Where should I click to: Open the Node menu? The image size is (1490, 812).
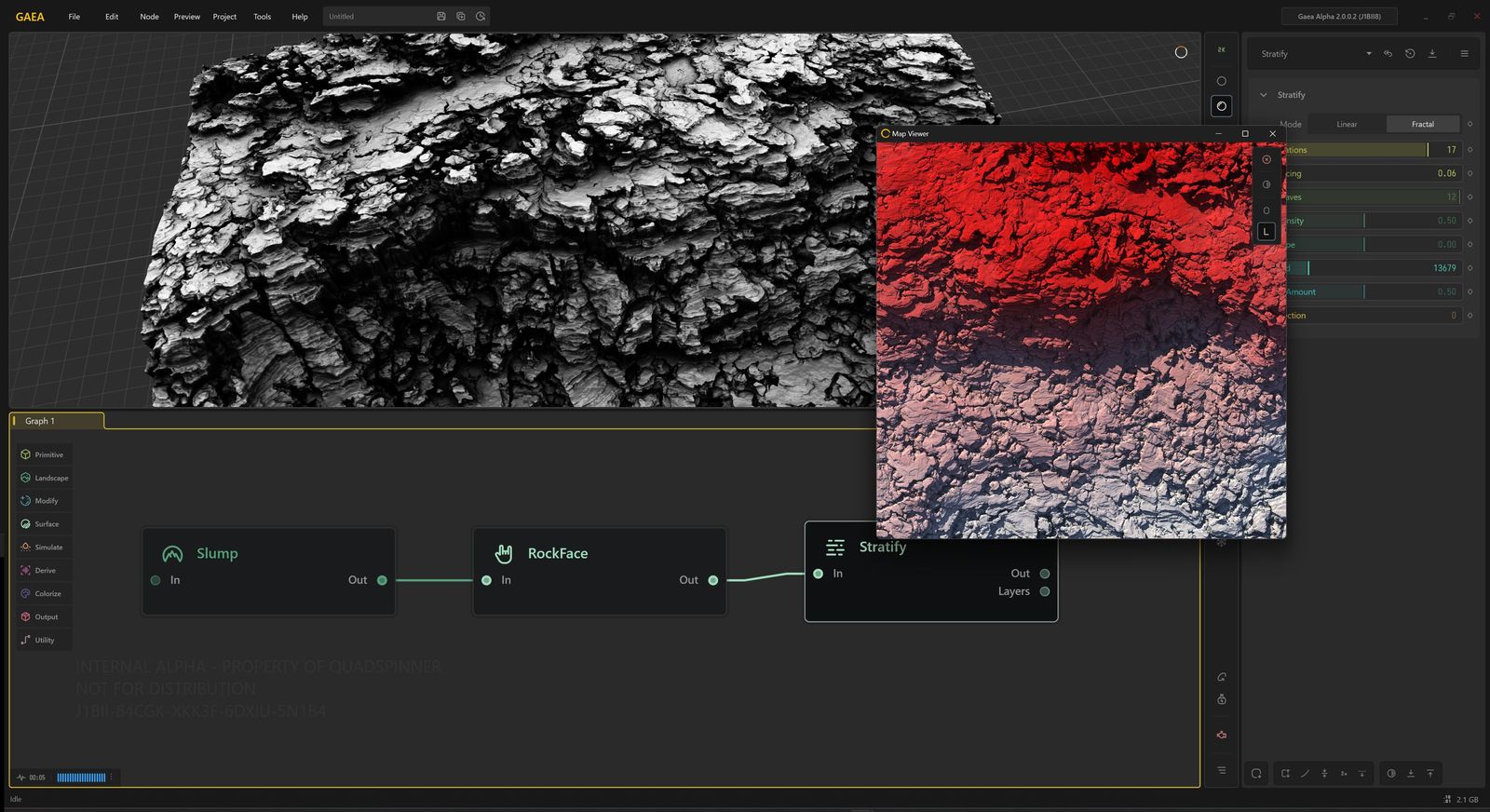point(149,17)
